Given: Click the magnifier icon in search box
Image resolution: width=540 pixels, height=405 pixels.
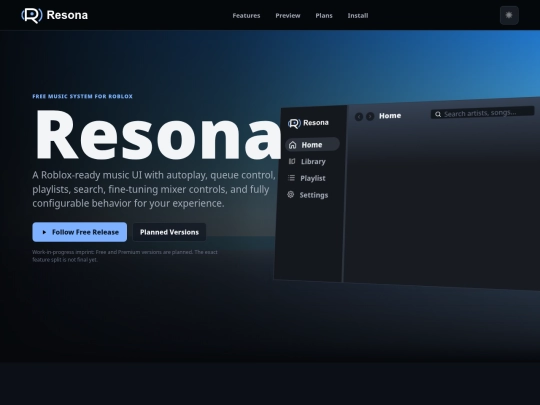Looking at the screenshot, I should pos(438,114).
